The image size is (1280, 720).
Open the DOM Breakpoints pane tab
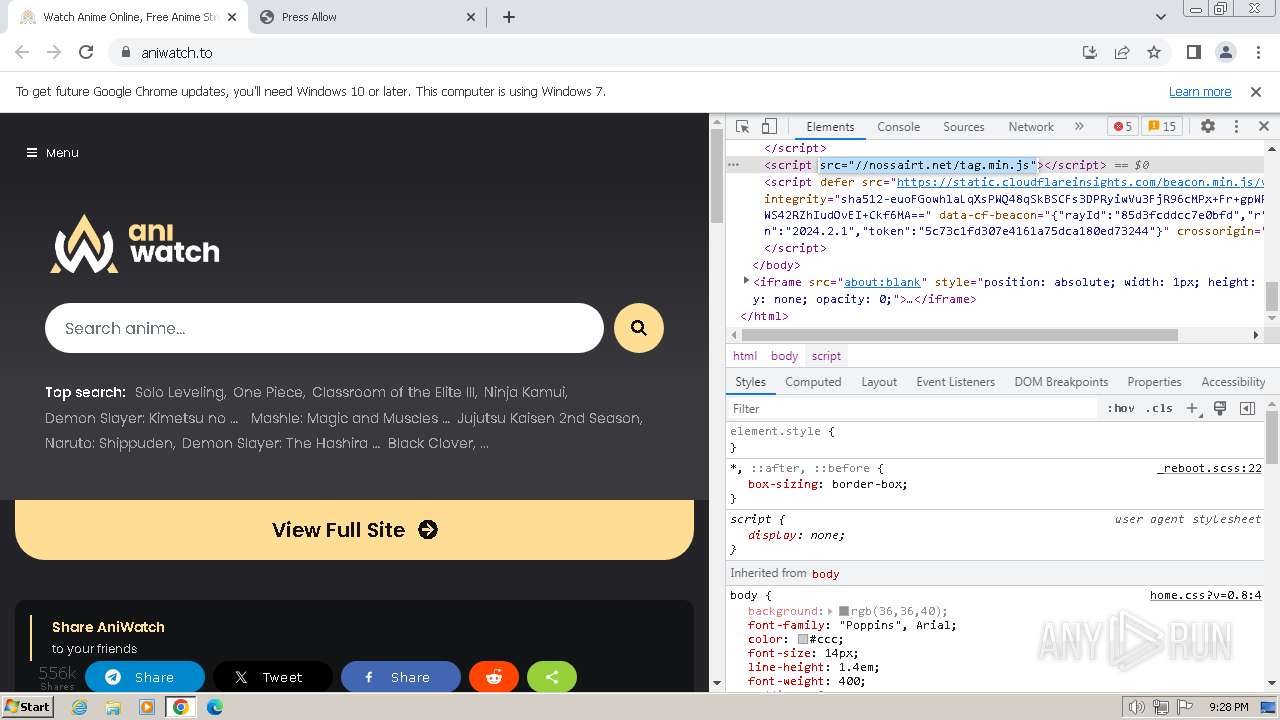(1061, 382)
